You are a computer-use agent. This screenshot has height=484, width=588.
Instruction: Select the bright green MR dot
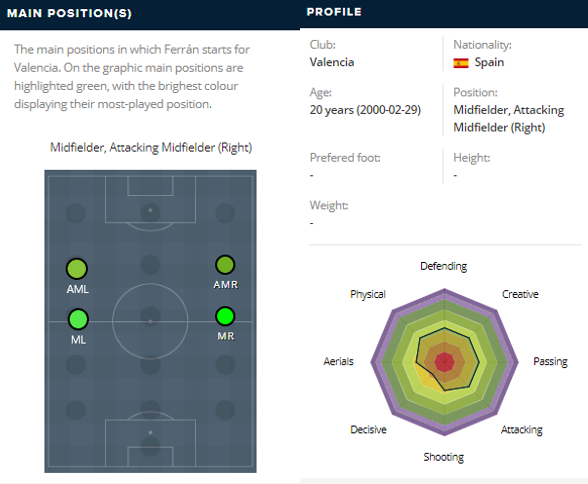[x=225, y=316]
